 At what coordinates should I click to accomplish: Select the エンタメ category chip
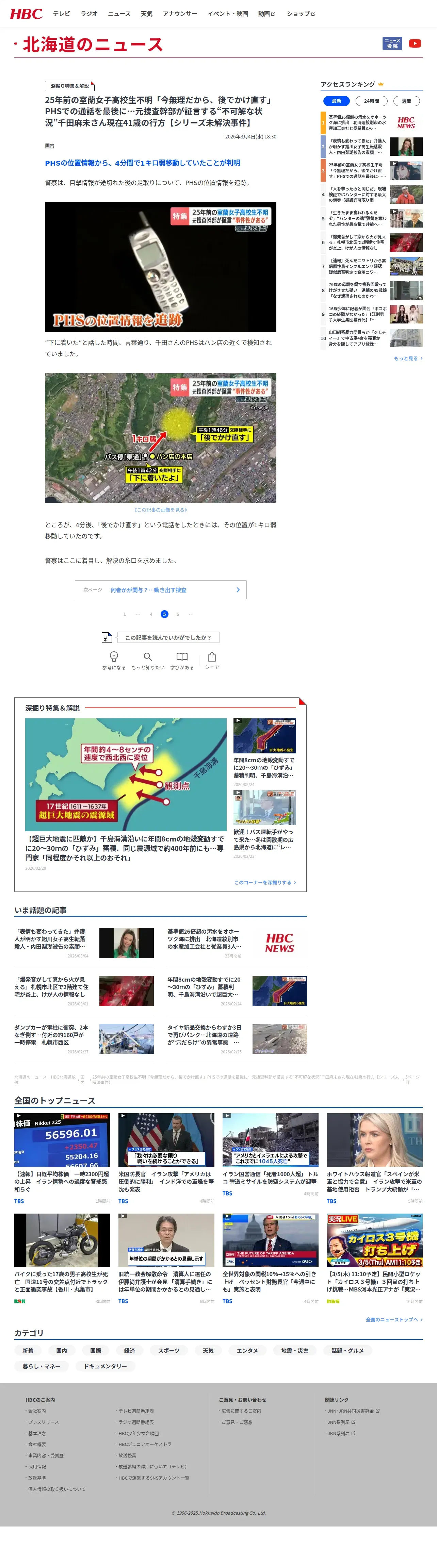point(247,1350)
